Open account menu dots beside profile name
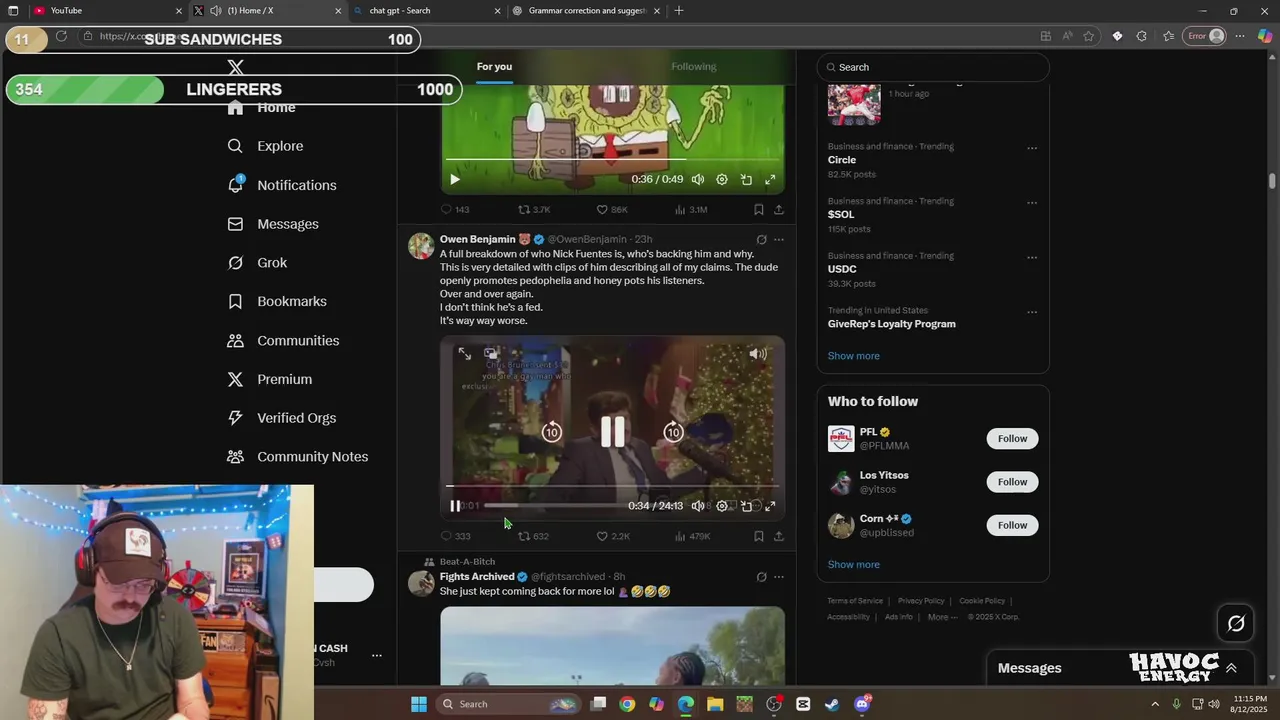 coord(376,656)
